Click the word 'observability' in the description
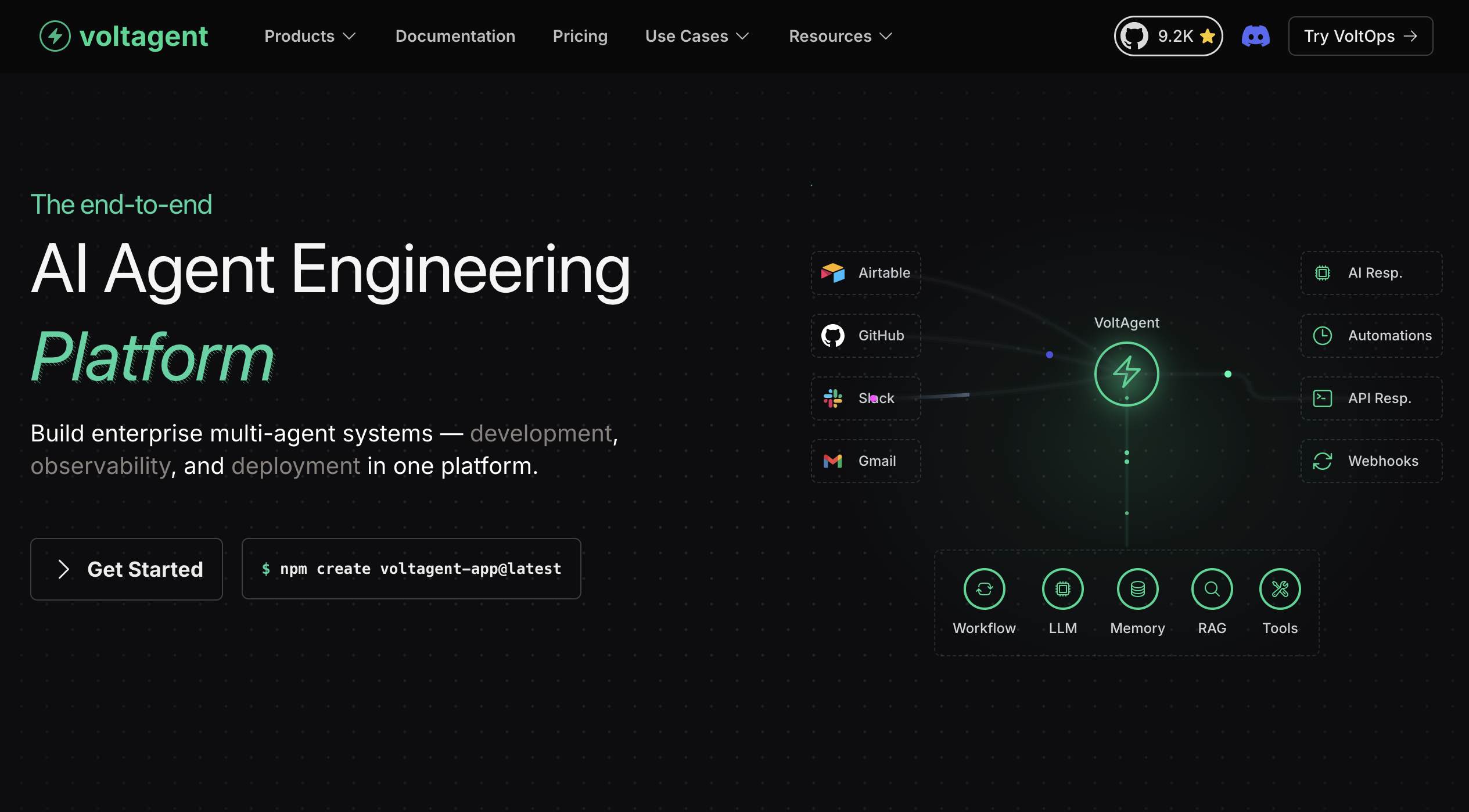This screenshot has height=812, width=1469. [100, 466]
